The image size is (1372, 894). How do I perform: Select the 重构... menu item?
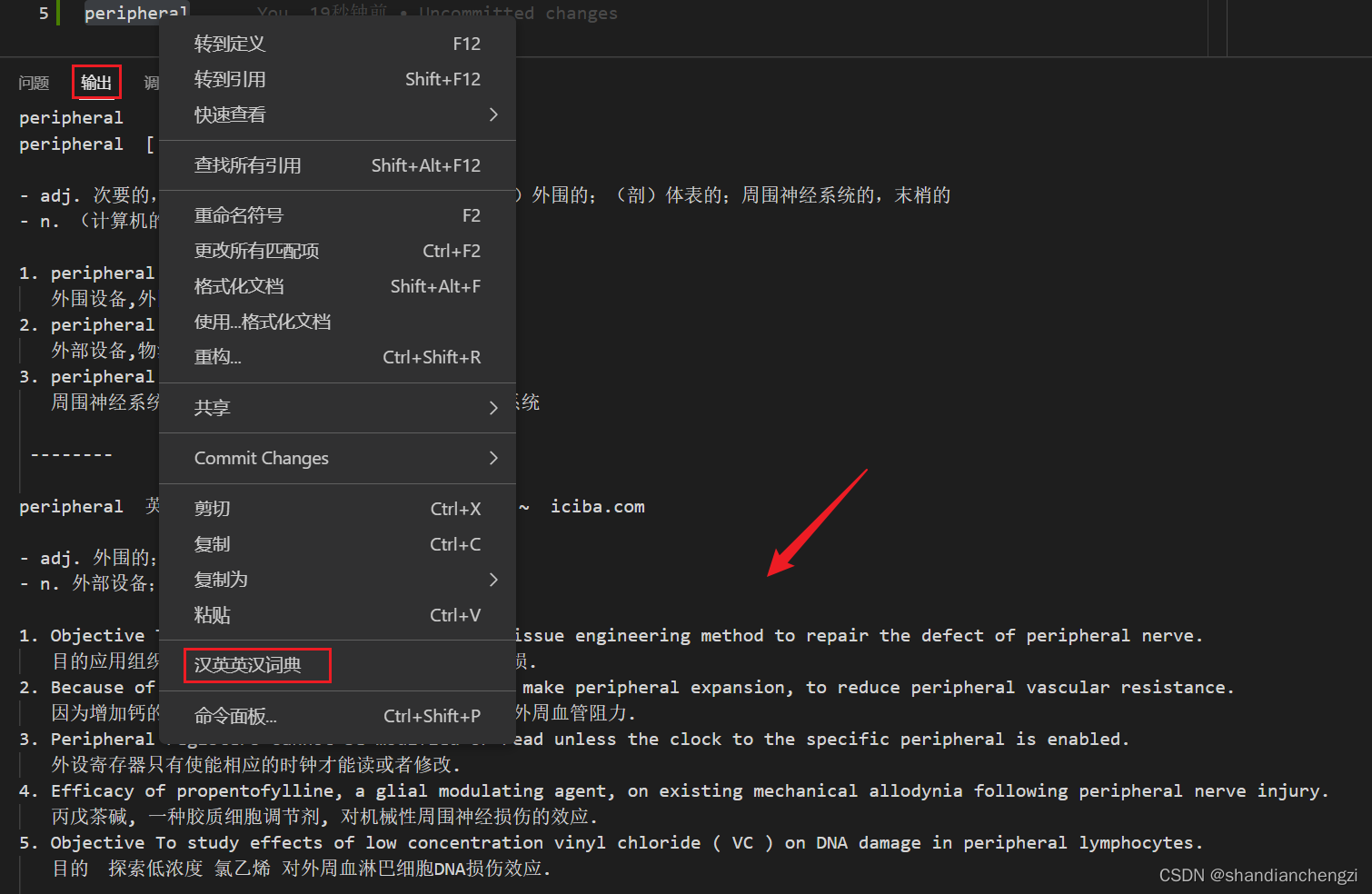337,357
